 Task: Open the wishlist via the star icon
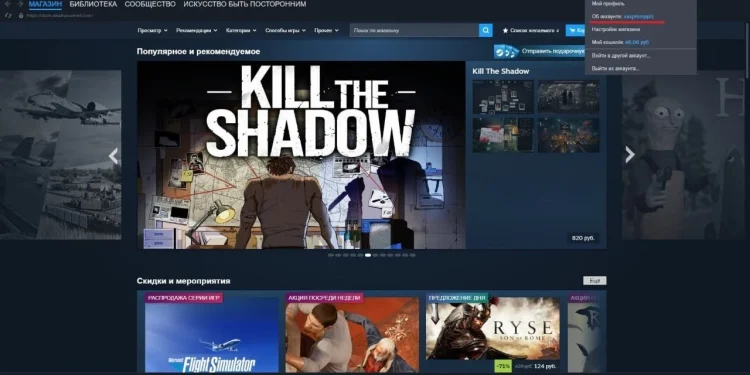(x=505, y=31)
